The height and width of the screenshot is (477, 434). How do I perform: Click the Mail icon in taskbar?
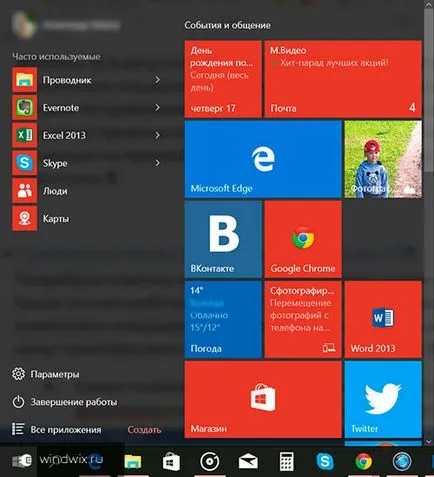[x=248, y=462]
